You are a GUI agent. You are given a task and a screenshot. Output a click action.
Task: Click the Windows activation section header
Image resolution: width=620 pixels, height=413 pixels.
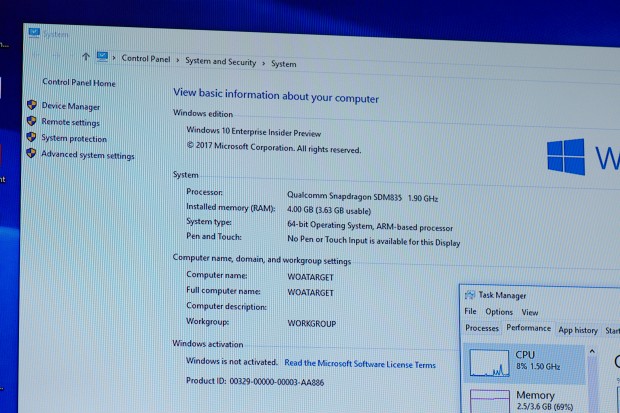tap(208, 344)
